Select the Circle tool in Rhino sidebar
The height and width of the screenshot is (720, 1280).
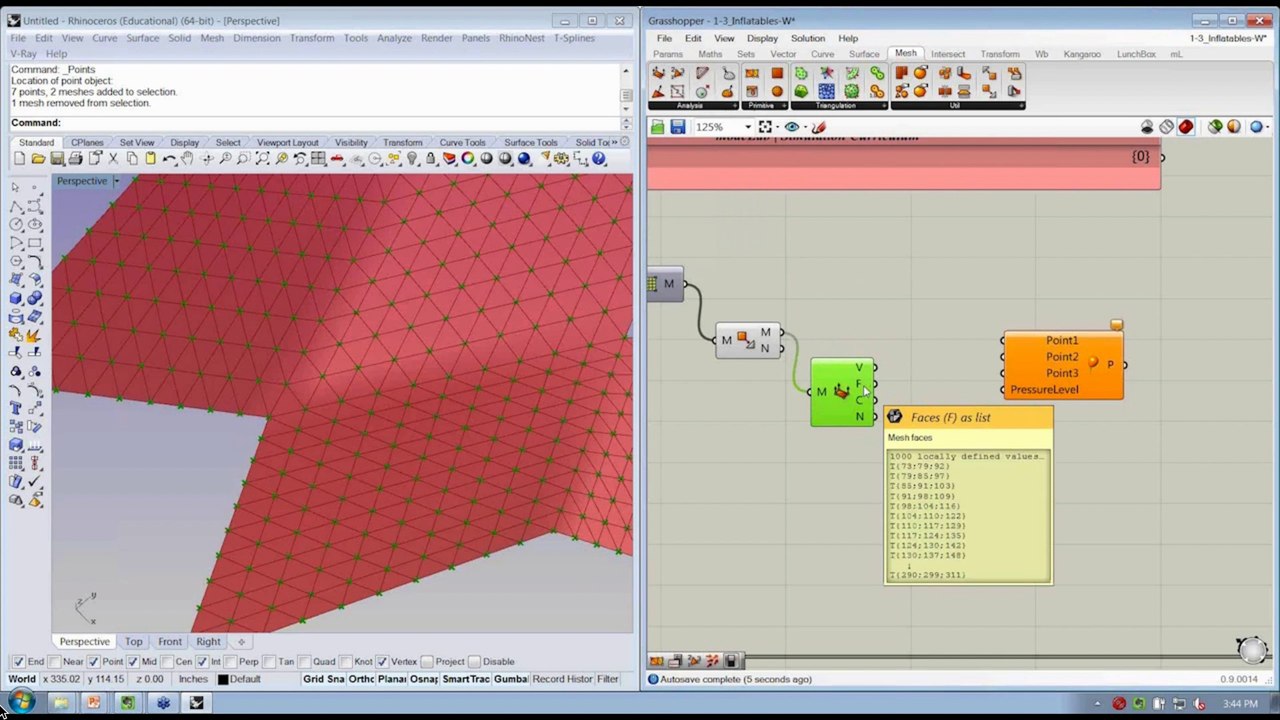click(x=16, y=224)
